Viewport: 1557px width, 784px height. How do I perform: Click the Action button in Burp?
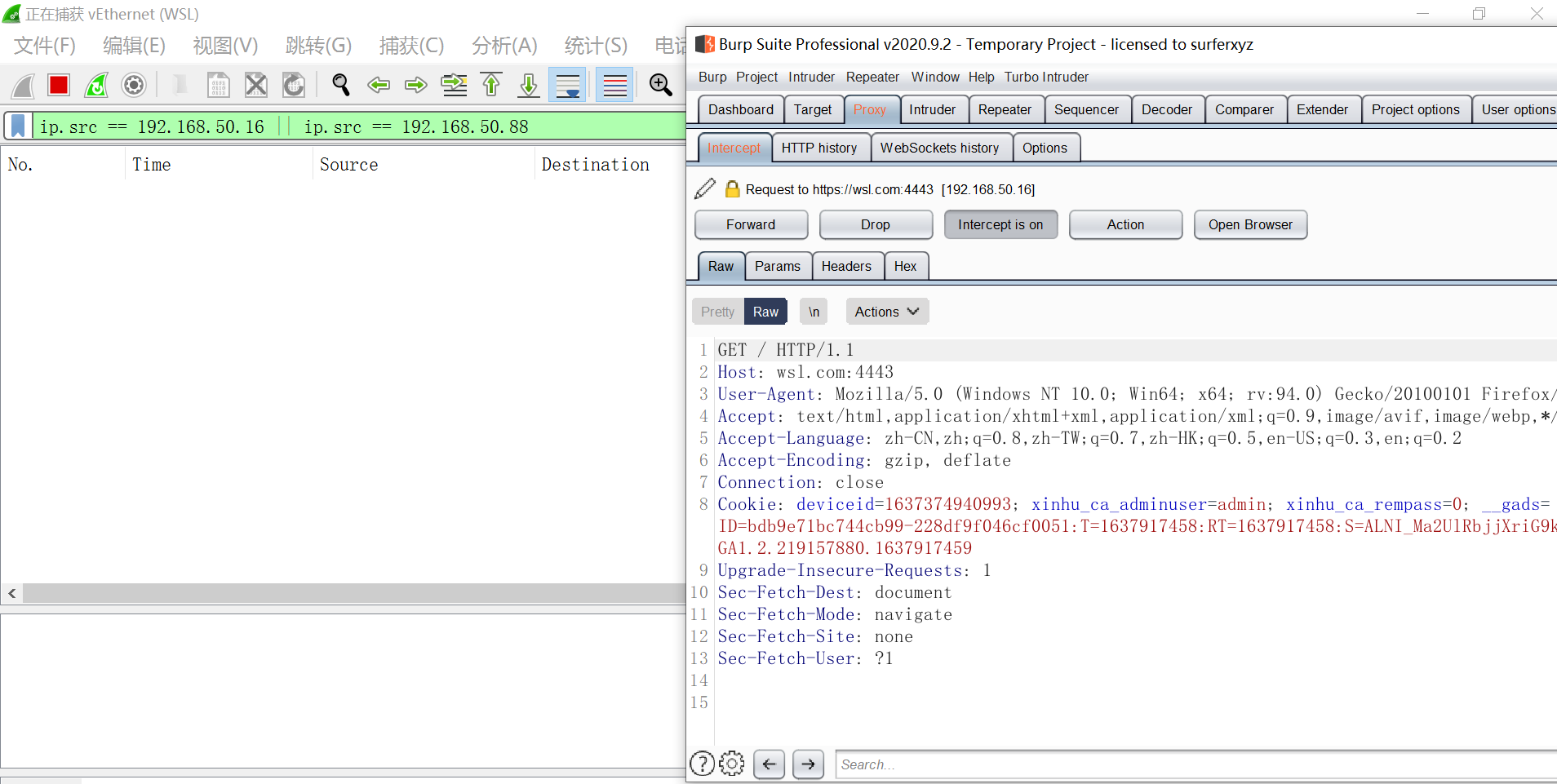[1125, 224]
